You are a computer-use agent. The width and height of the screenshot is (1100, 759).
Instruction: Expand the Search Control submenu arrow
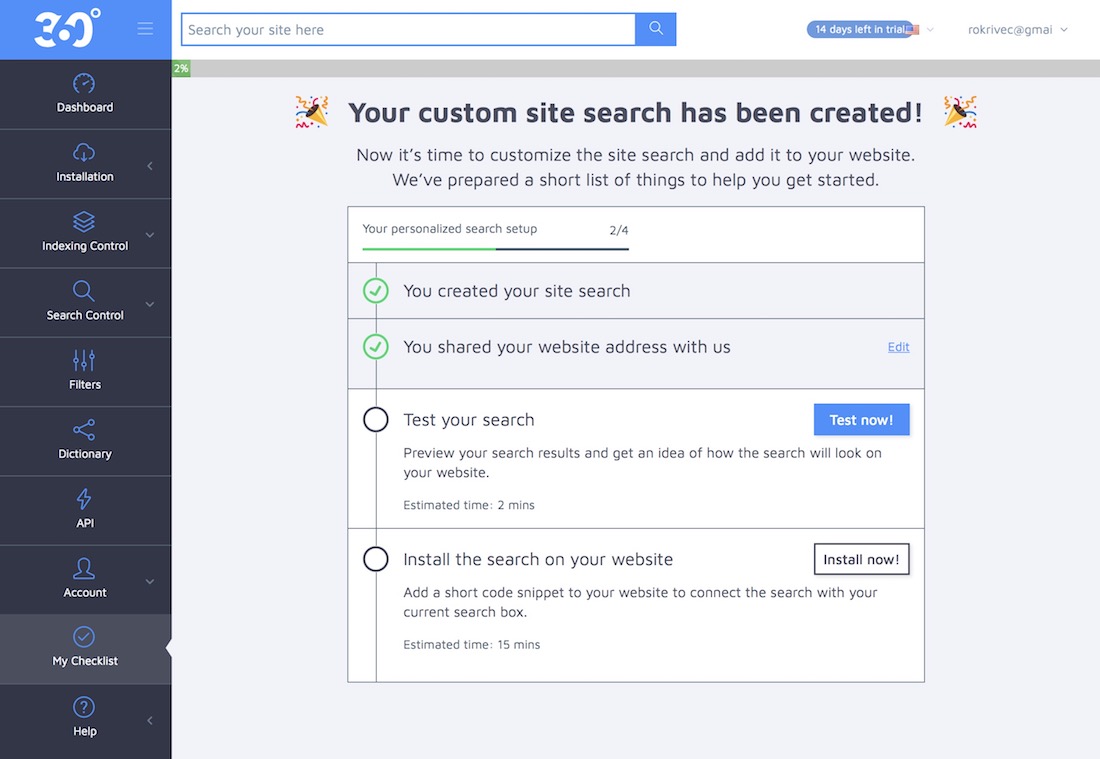[x=150, y=304]
